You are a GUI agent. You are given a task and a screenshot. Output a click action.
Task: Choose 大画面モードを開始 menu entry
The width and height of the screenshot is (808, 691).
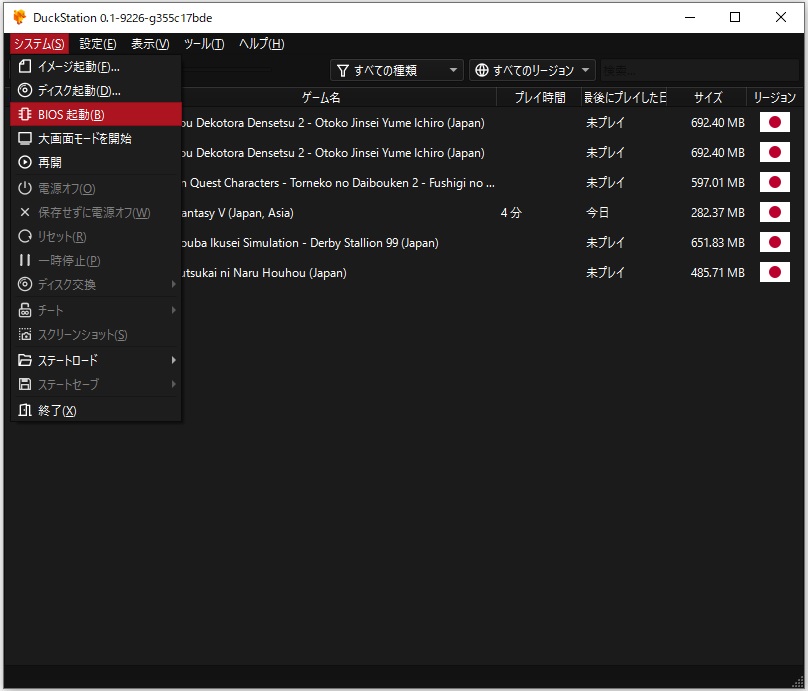(x=96, y=138)
